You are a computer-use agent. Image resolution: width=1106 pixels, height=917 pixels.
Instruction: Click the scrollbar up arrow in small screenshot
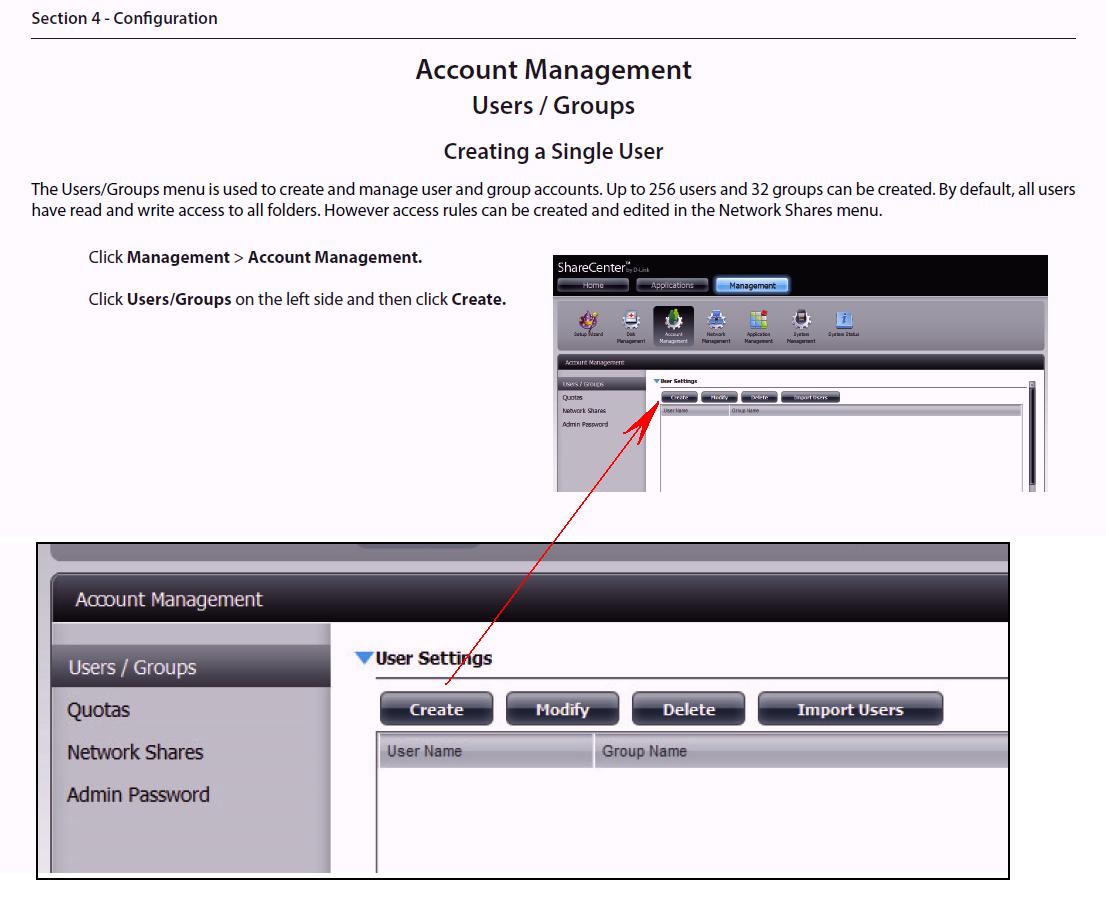coord(1032,385)
